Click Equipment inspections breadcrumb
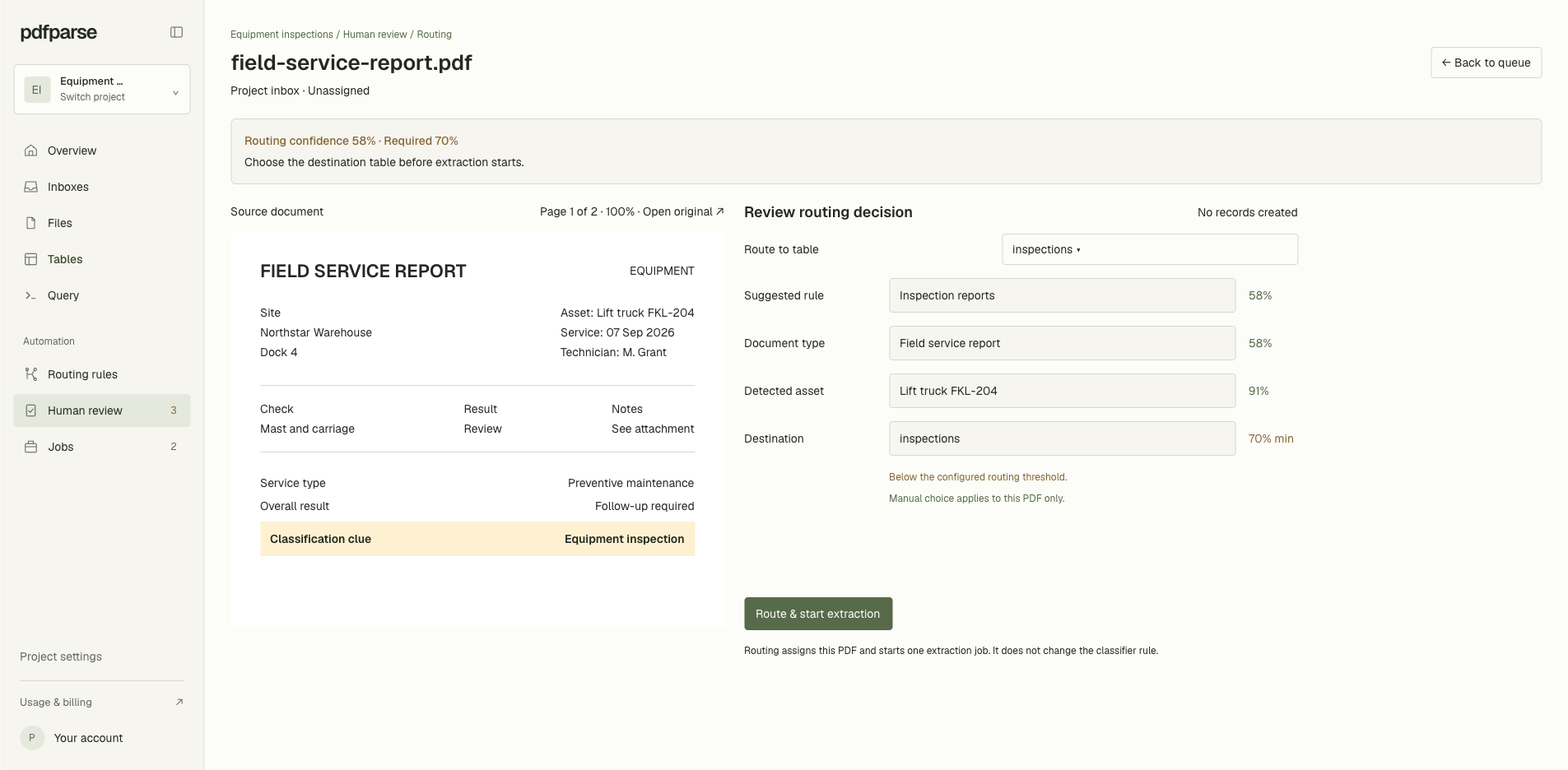The image size is (1568, 770). tap(281, 35)
